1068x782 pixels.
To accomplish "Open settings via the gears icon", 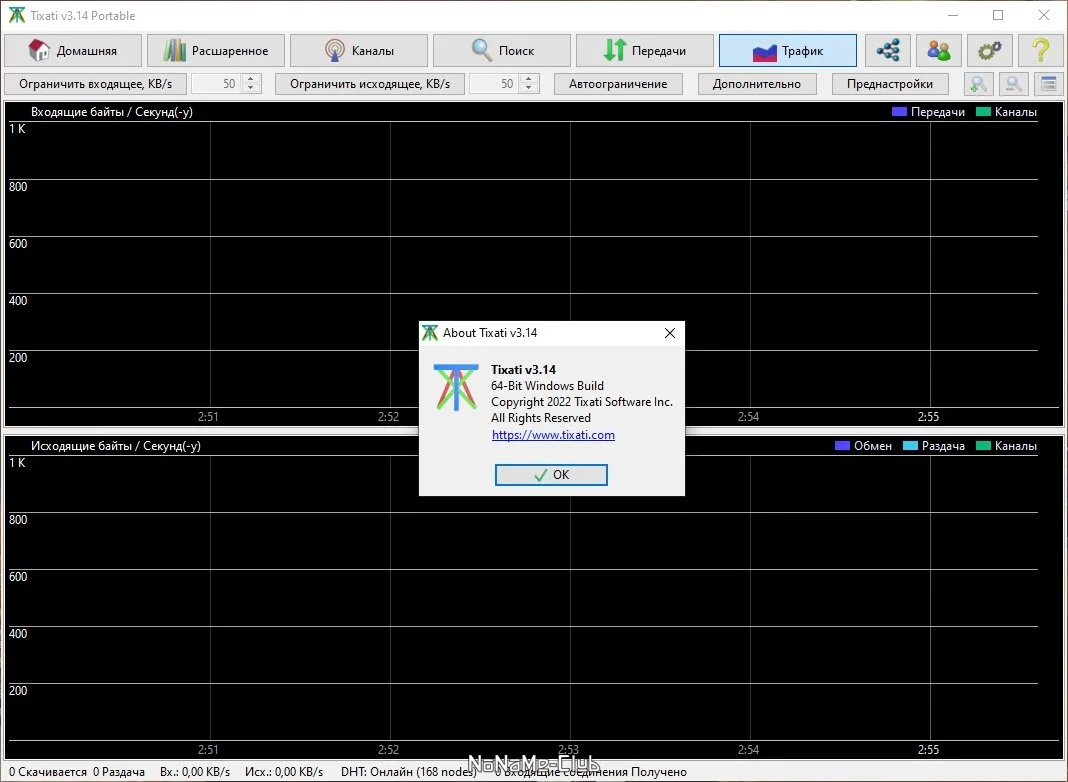I will coord(989,50).
